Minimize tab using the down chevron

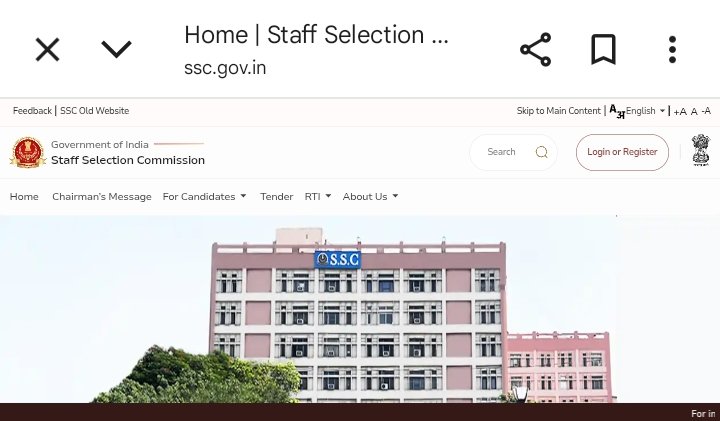pos(116,49)
